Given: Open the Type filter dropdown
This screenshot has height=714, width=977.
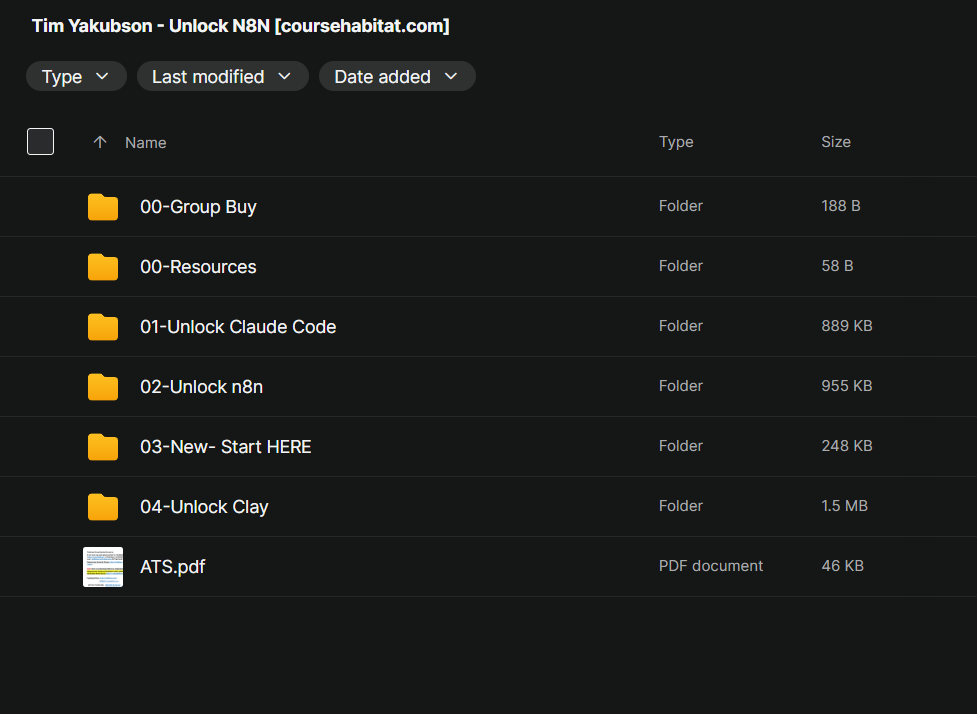Looking at the screenshot, I should (76, 76).
